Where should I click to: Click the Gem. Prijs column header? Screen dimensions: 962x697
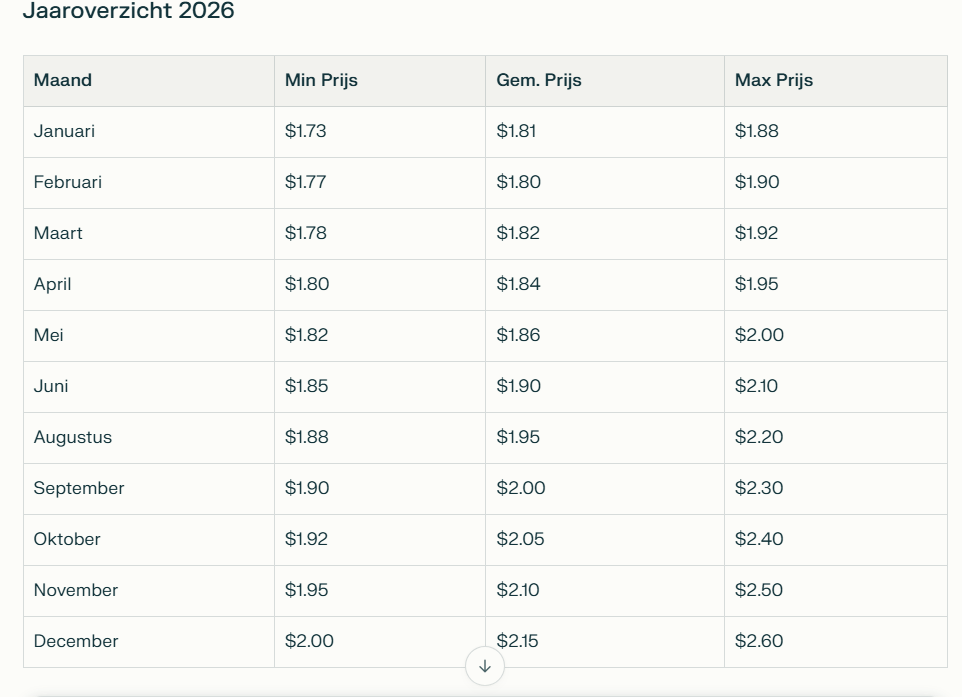538,80
